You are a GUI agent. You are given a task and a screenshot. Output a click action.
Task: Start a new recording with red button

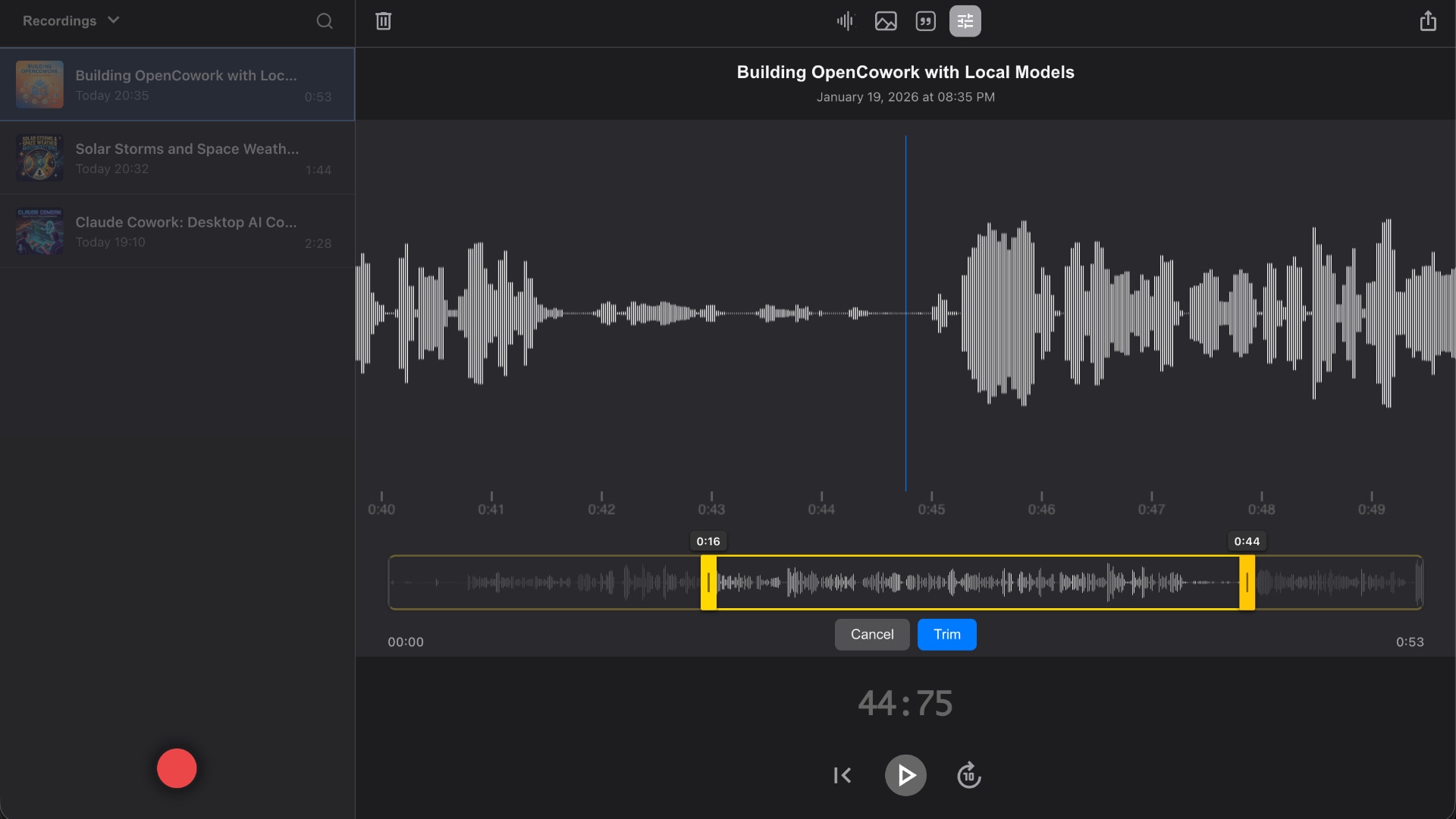(x=177, y=768)
